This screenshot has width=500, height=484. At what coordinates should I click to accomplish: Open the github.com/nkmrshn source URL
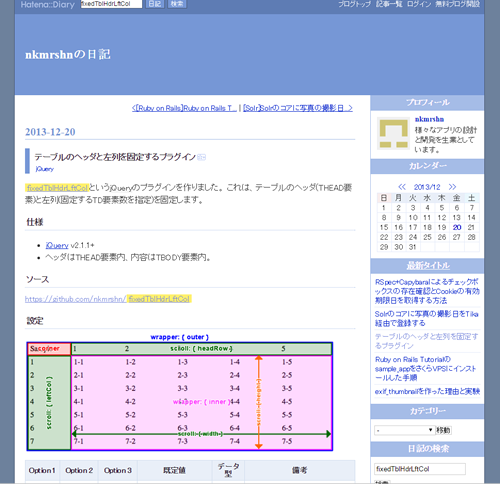point(108,299)
